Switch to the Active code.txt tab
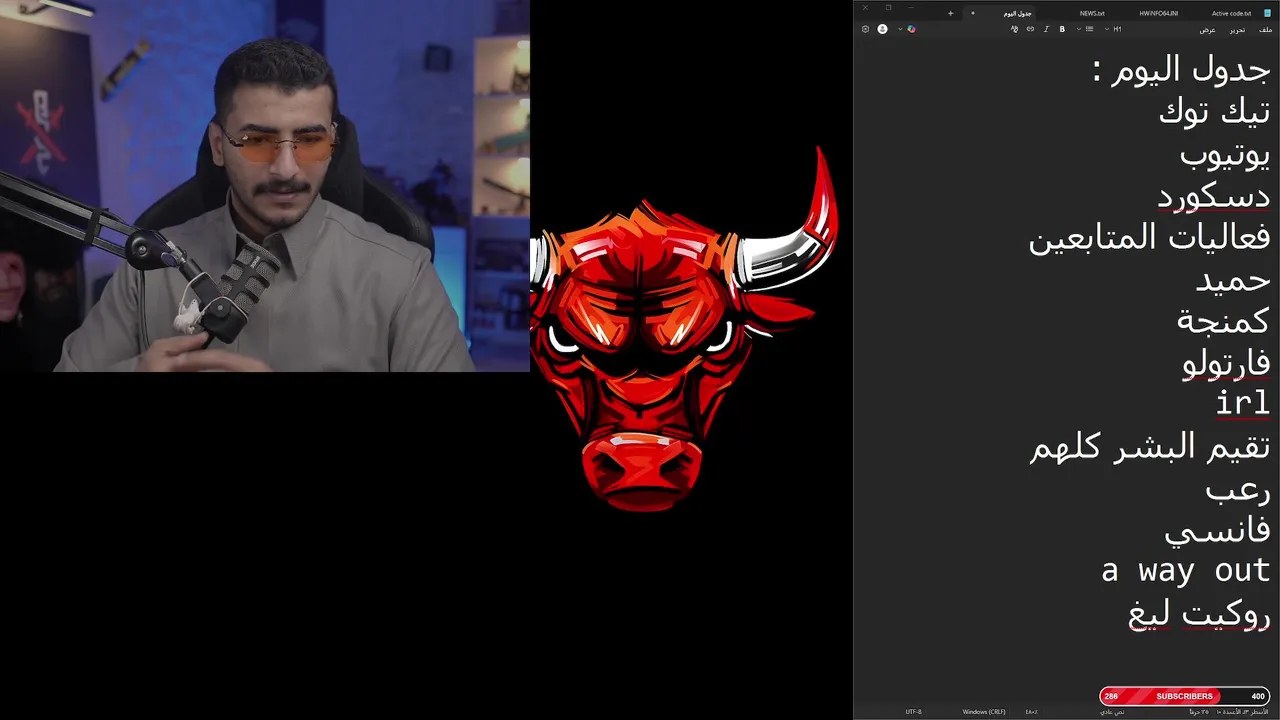The width and height of the screenshot is (1280, 720). pyautogui.click(x=1231, y=13)
